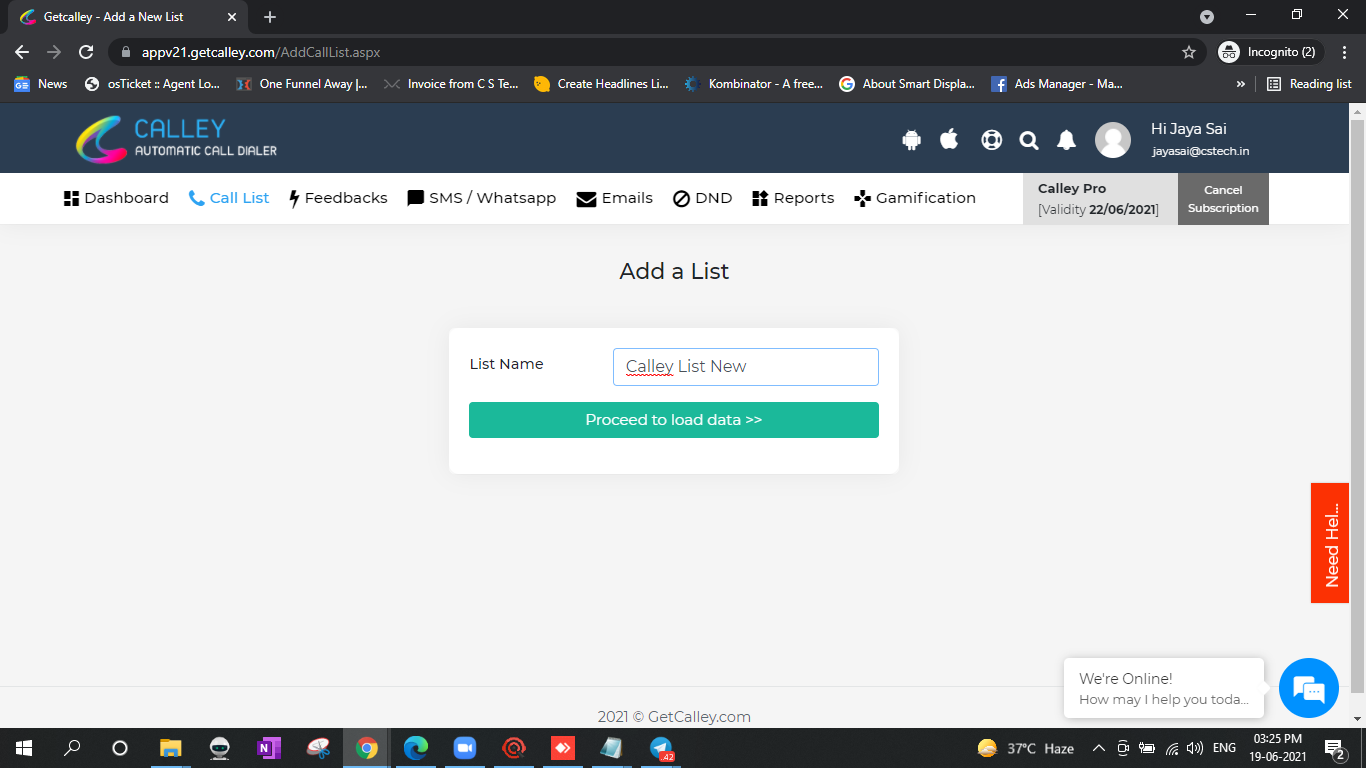Open the News bookmark
The width and height of the screenshot is (1366, 768).
(x=41, y=84)
